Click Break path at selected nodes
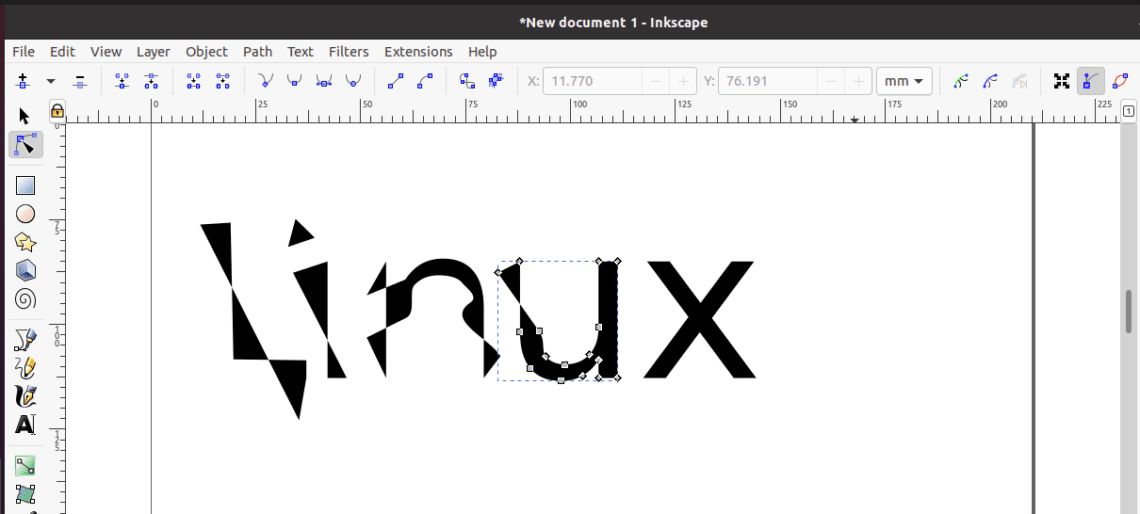1140x514 pixels. click(x=150, y=81)
